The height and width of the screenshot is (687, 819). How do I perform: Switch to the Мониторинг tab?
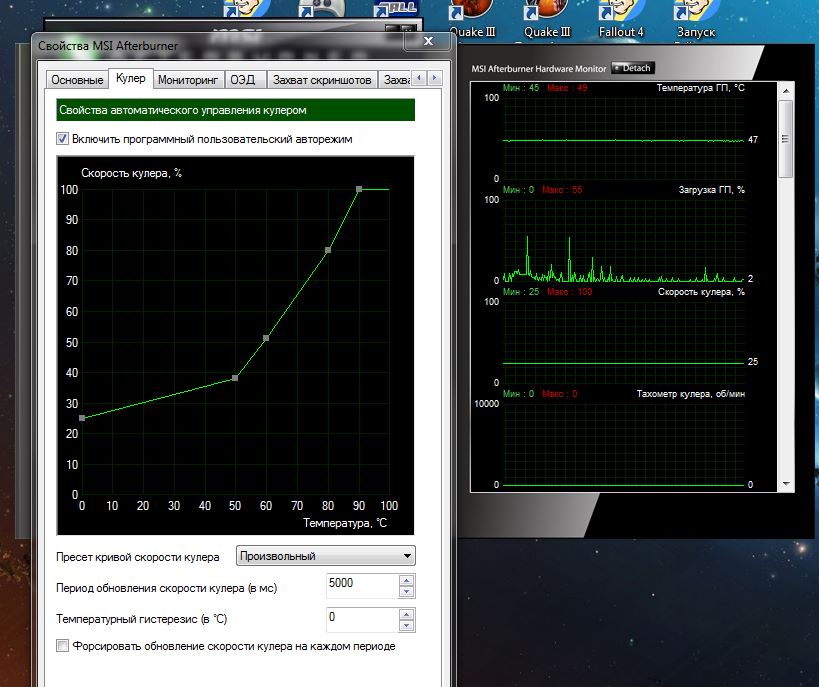[188, 79]
